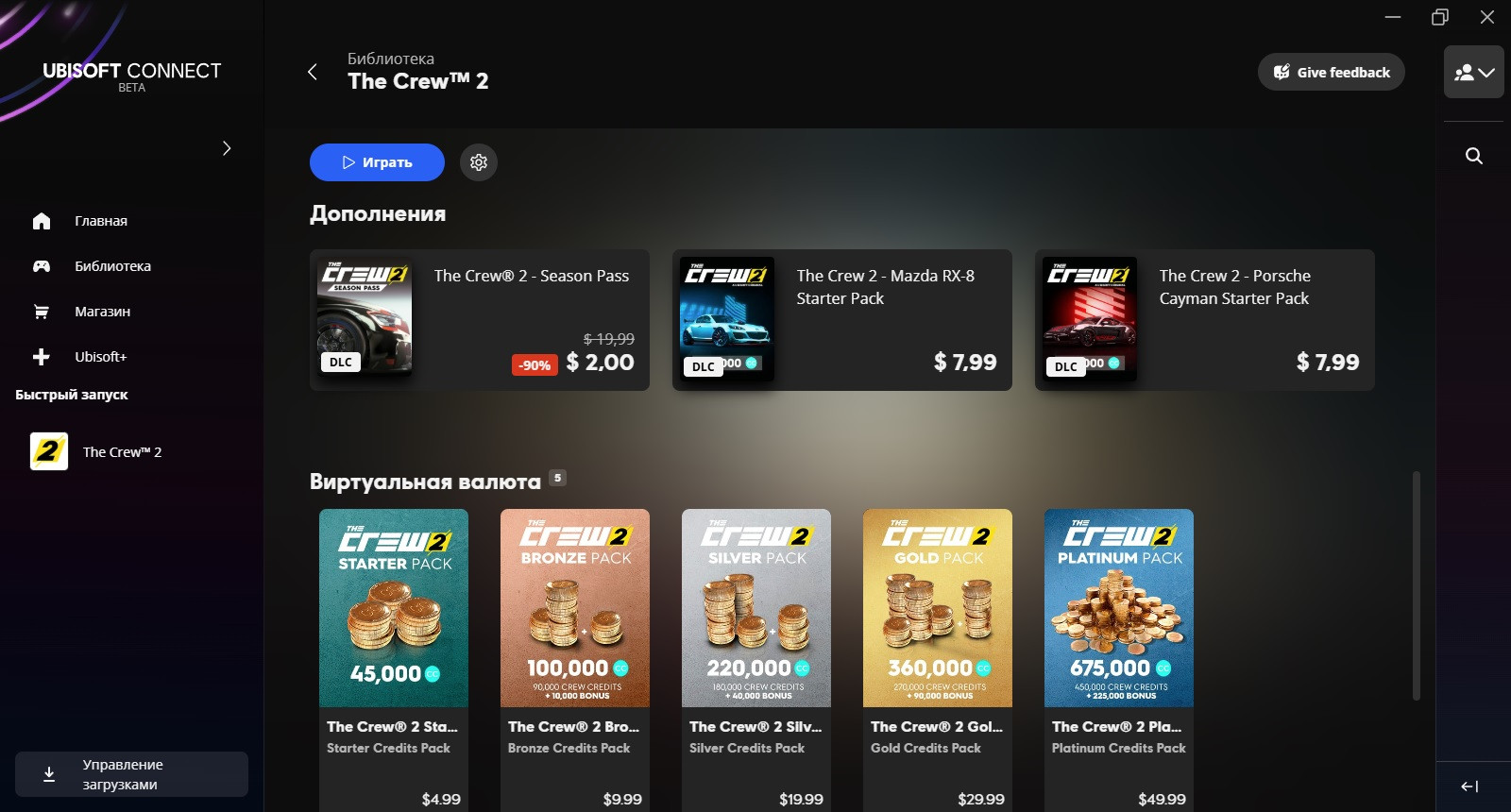Click the Ubisoft+ plus icon
The image size is (1511, 812).
coord(42,357)
